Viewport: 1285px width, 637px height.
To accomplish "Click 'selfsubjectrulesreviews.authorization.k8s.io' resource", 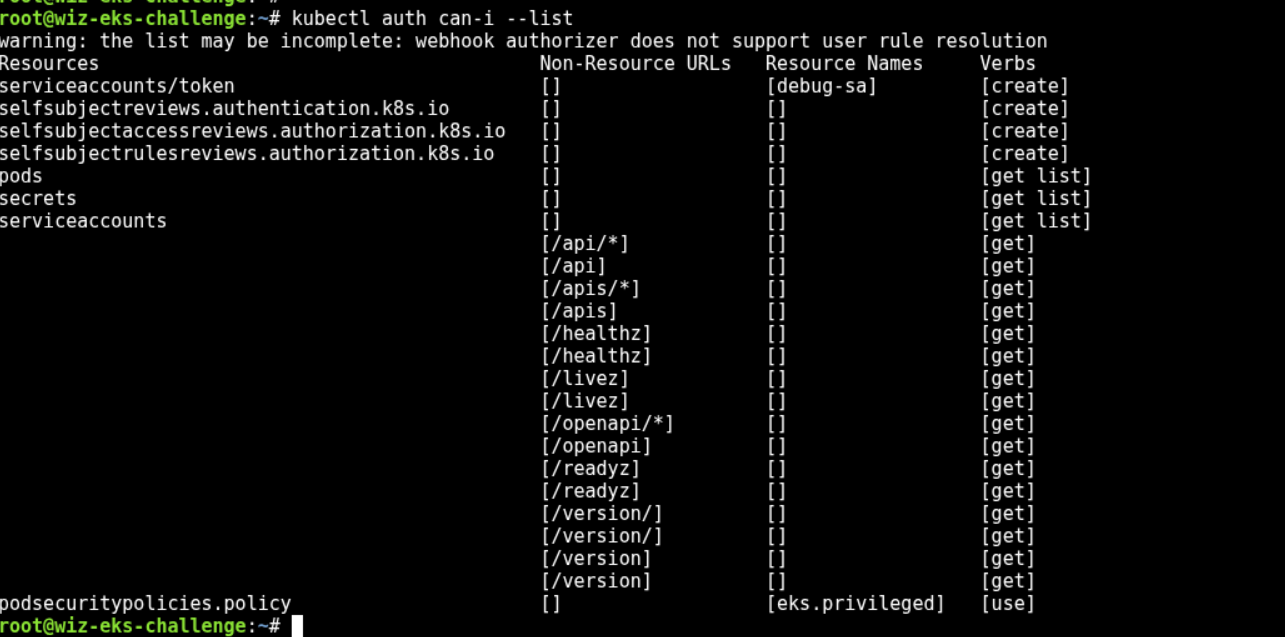I will [x=247, y=153].
